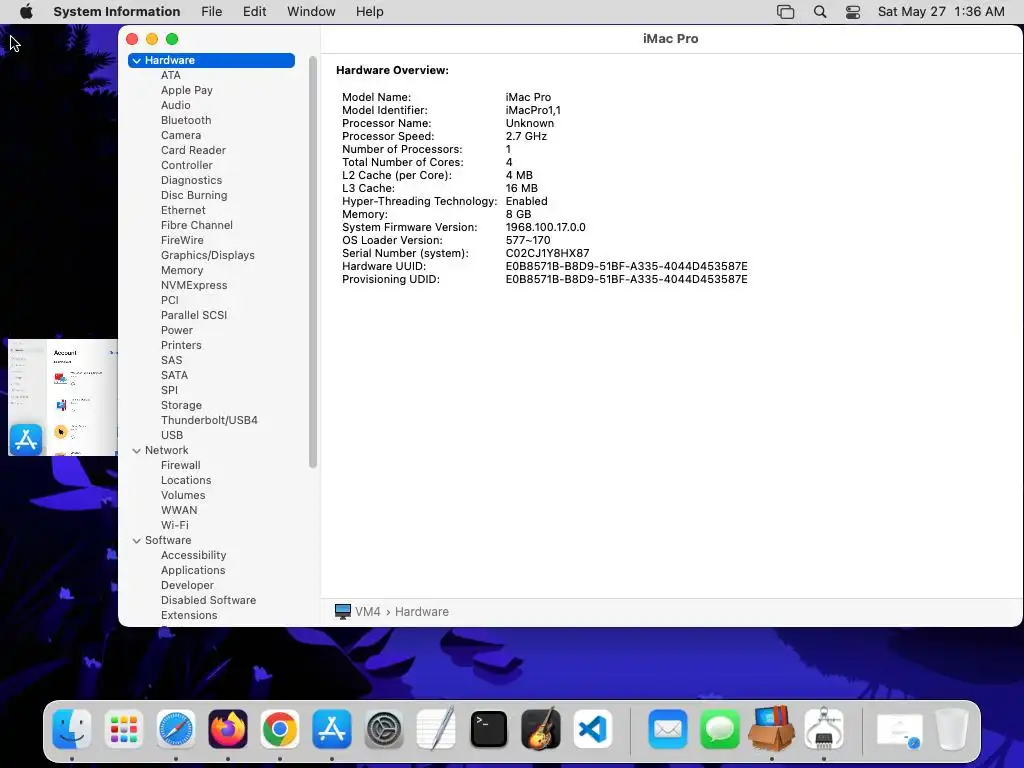Launch Launchpad from the Dock

(x=123, y=729)
